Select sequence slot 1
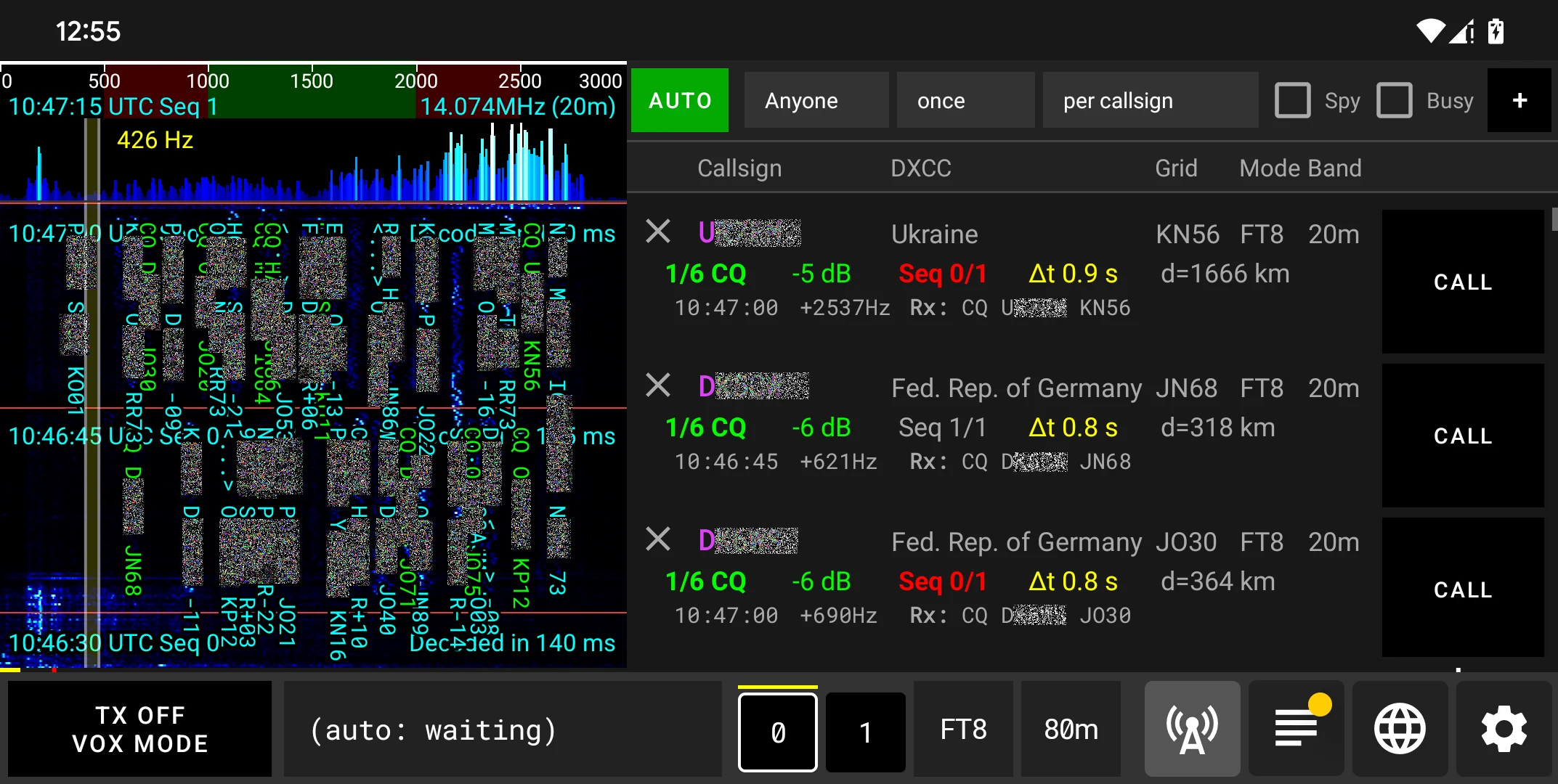The height and width of the screenshot is (784, 1558). 866,732
